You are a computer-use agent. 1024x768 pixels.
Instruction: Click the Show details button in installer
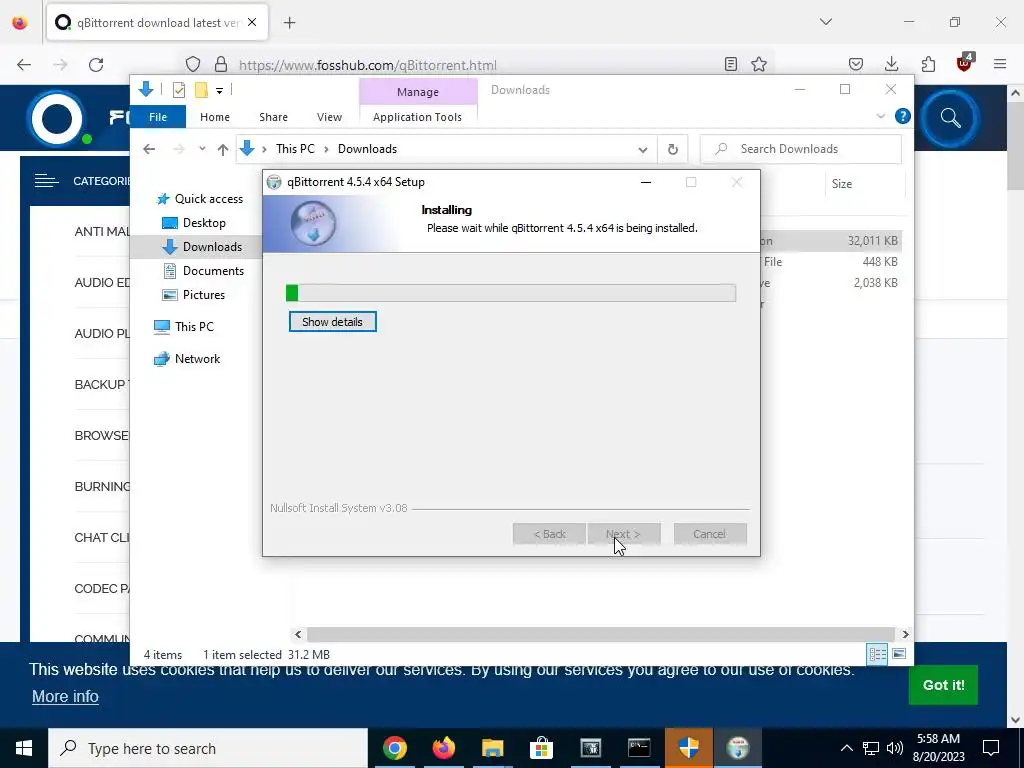(332, 322)
